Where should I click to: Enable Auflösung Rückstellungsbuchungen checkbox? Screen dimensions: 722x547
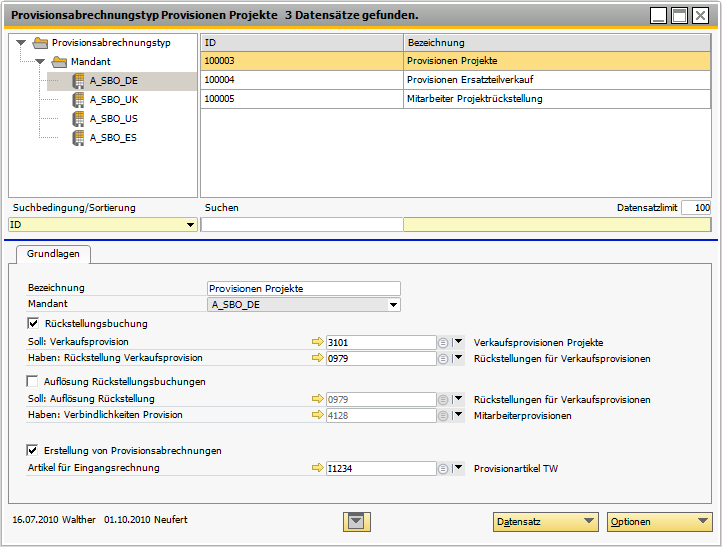pyautogui.click(x=33, y=381)
